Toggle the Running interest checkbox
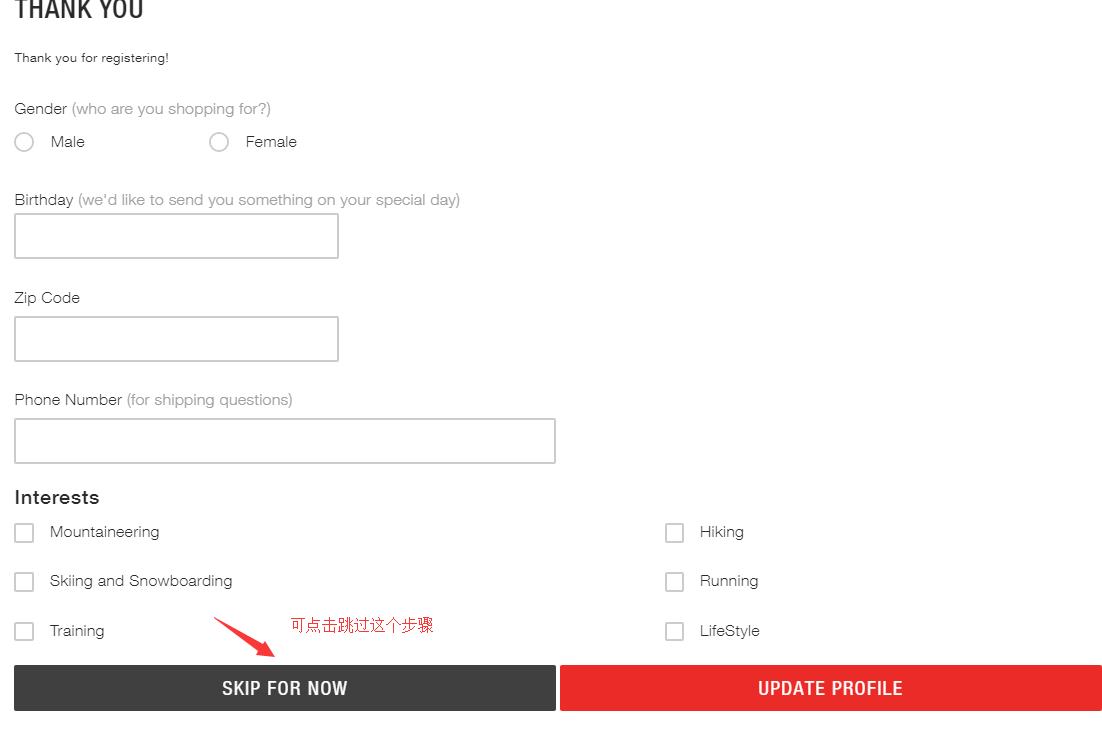 pos(674,582)
